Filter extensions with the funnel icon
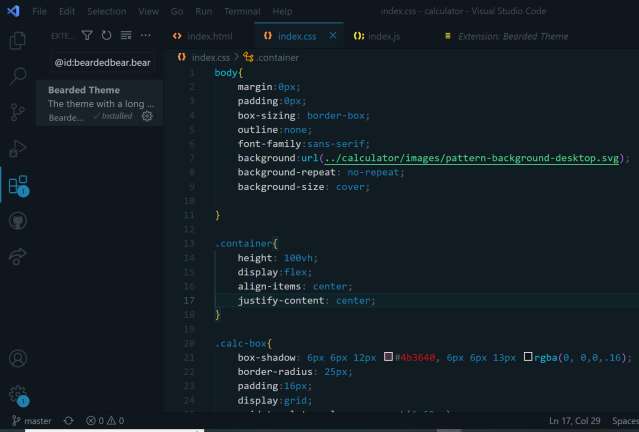The height and width of the screenshot is (432, 639). tap(87, 35)
